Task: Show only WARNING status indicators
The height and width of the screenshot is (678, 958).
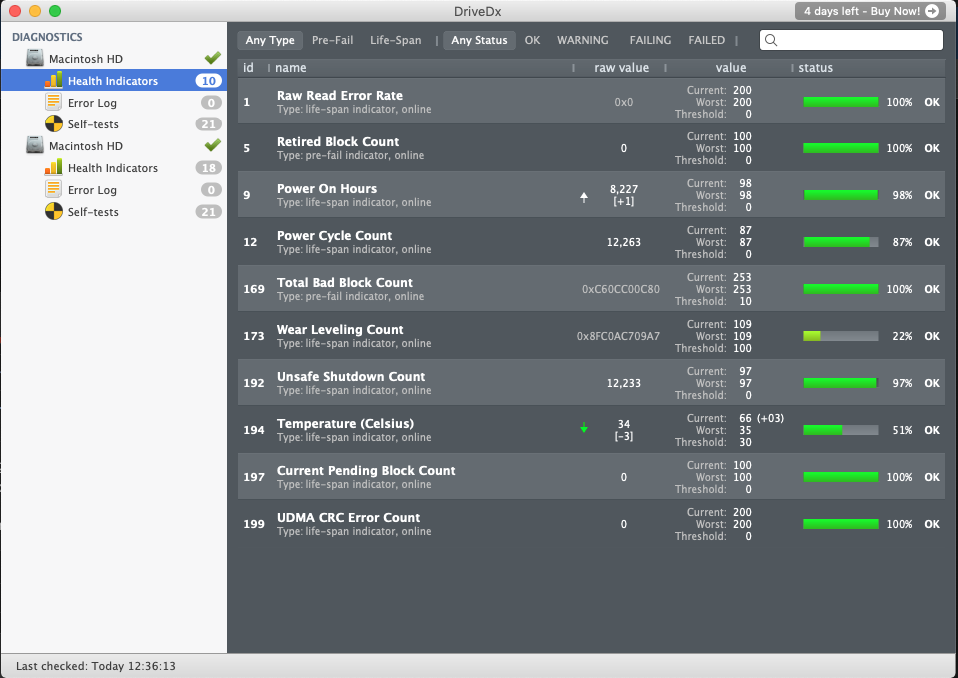Action: [582, 40]
